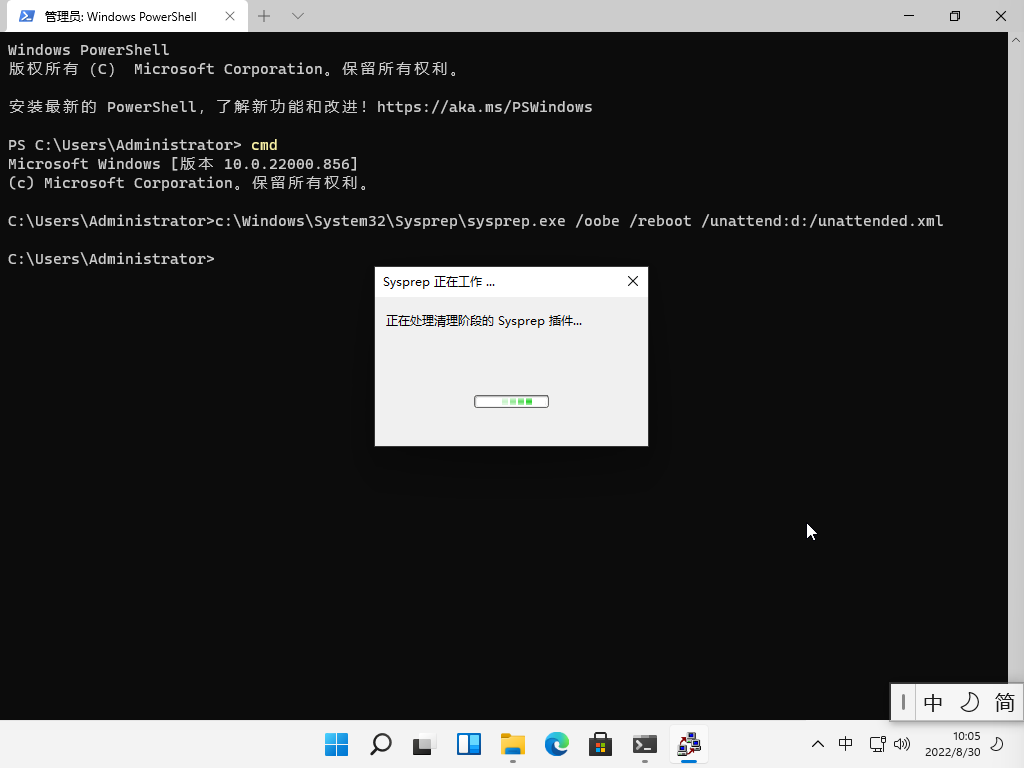The width and height of the screenshot is (1024, 768).
Task: Close the Sysprep 正在工作 dialog
Action: 633,281
